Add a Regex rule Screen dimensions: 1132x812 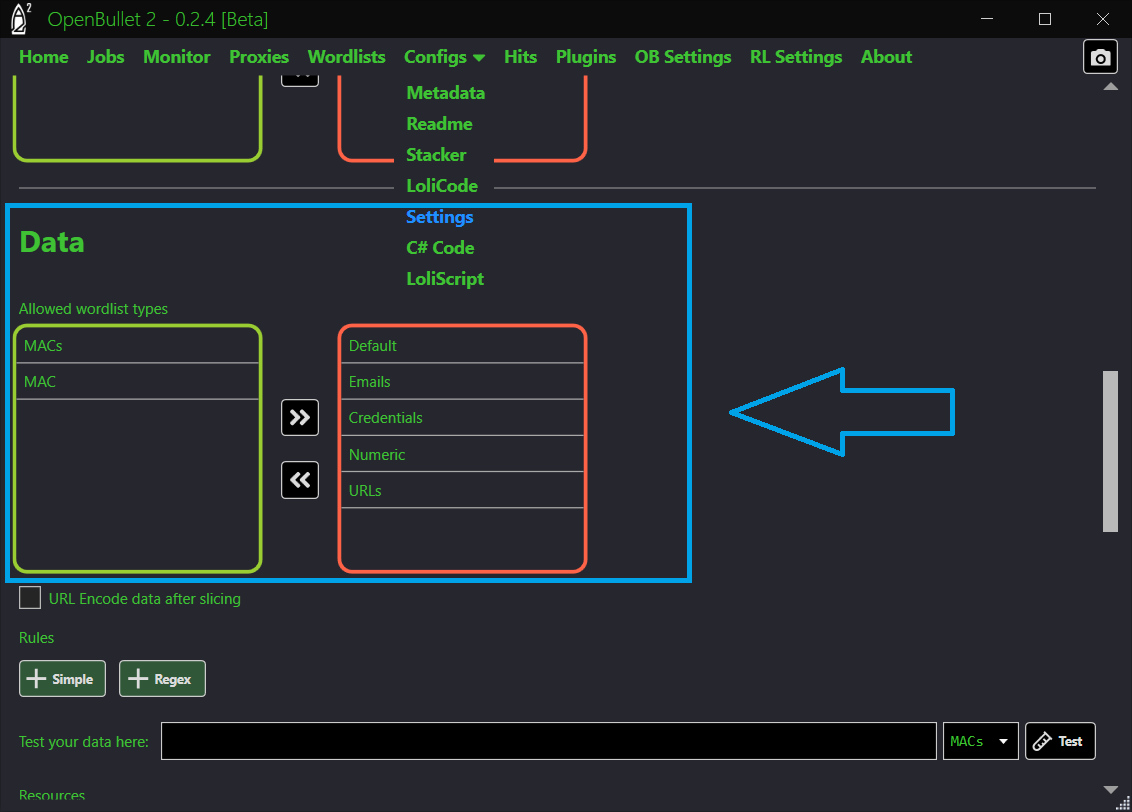(162, 679)
